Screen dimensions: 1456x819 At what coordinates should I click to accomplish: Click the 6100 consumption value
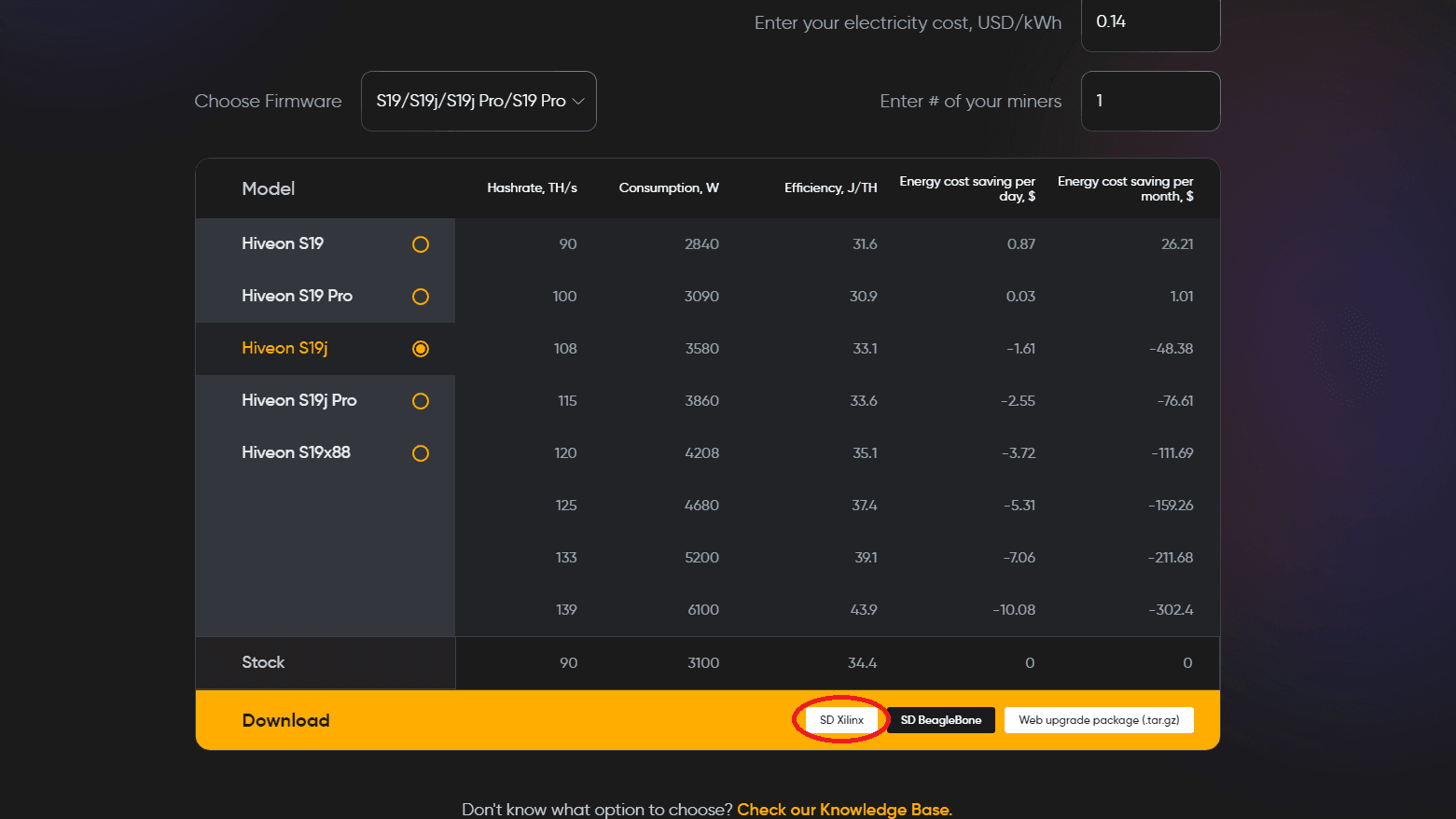point(703,609)
